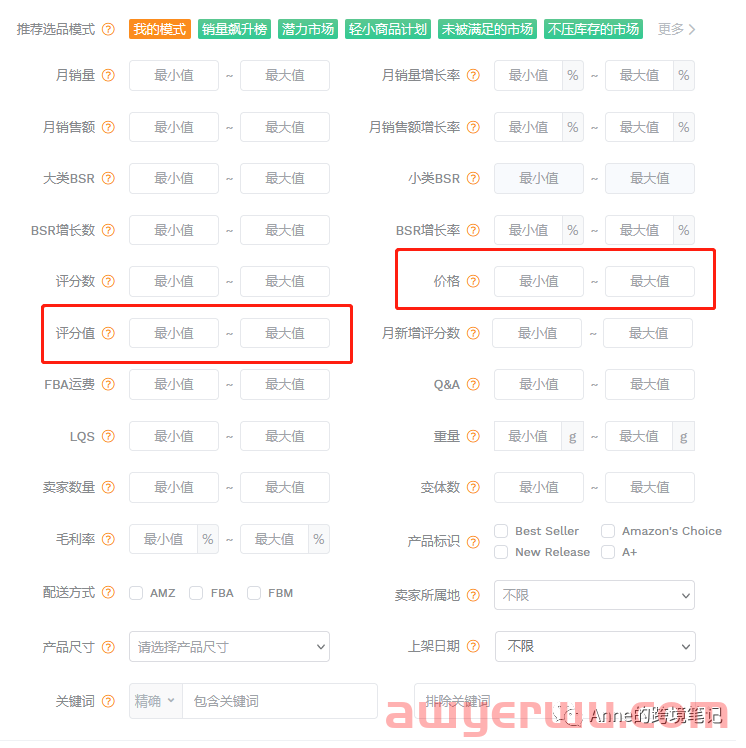Enable FBA delivery method checkbox
The height and width of the screenshot is (748, 746).
pos(196,593)
